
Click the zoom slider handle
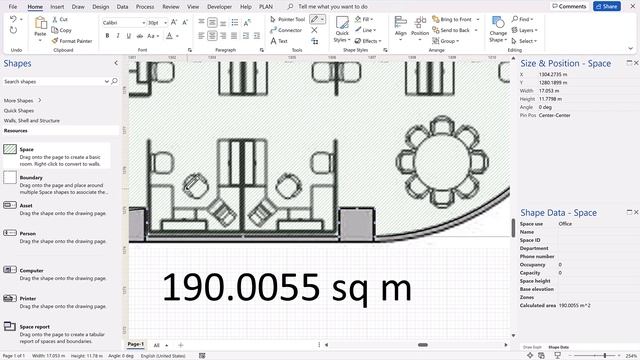click(x=604, y=356)
